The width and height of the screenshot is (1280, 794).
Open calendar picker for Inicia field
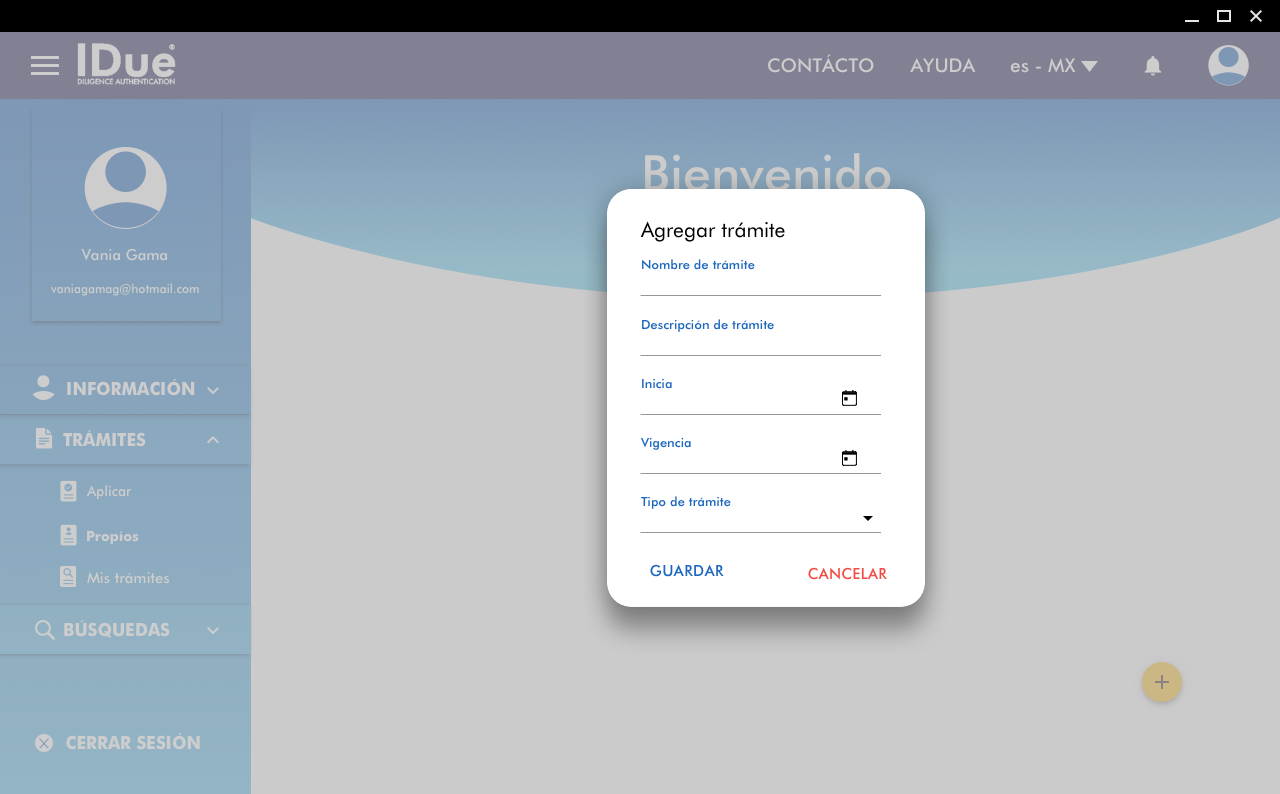pos(849,398)
